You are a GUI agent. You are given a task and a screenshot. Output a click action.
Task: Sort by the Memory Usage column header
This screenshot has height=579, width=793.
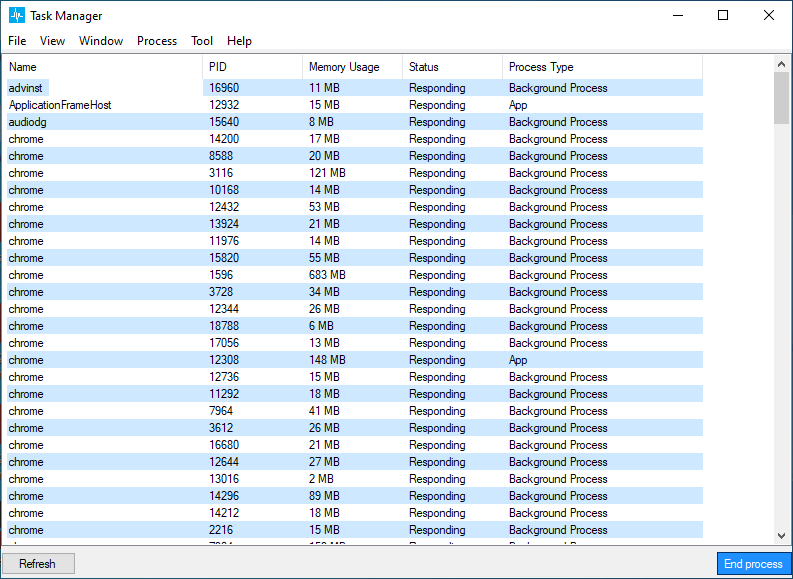353,67
